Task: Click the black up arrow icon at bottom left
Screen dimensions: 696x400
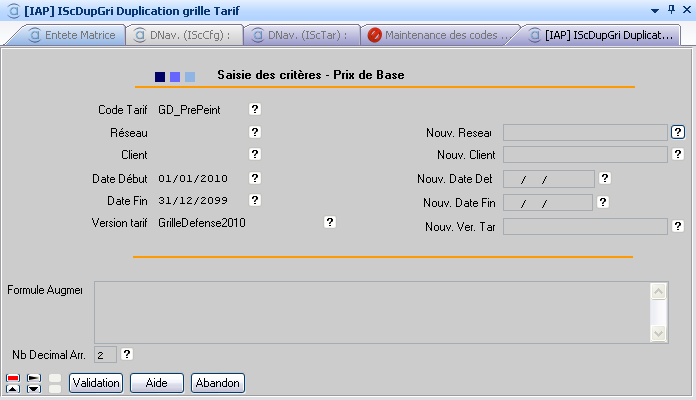Action: (x=13, y=388)
